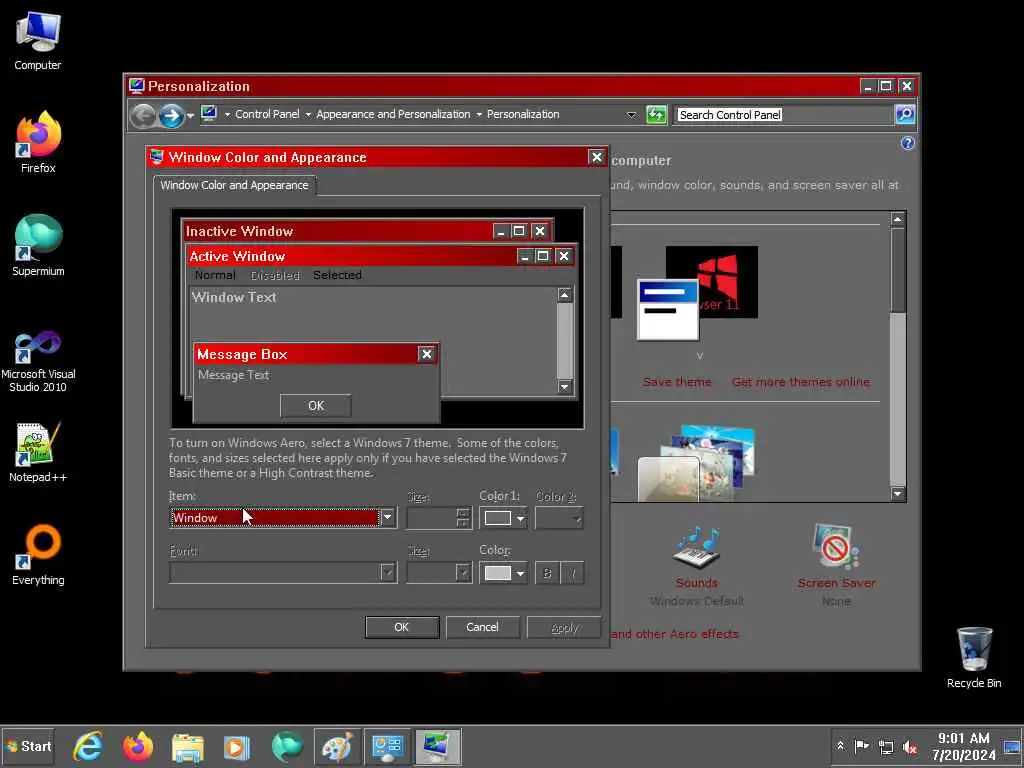Select the Window Color and Appearance tab
The height and width of the screenshot is (768, 1024).
(234, 185)
